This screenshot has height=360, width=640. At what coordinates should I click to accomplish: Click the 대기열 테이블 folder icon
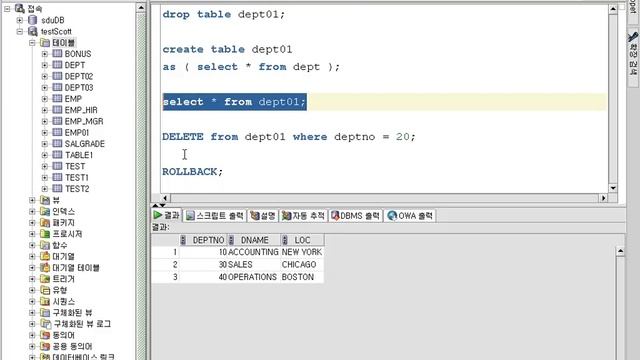45,268
